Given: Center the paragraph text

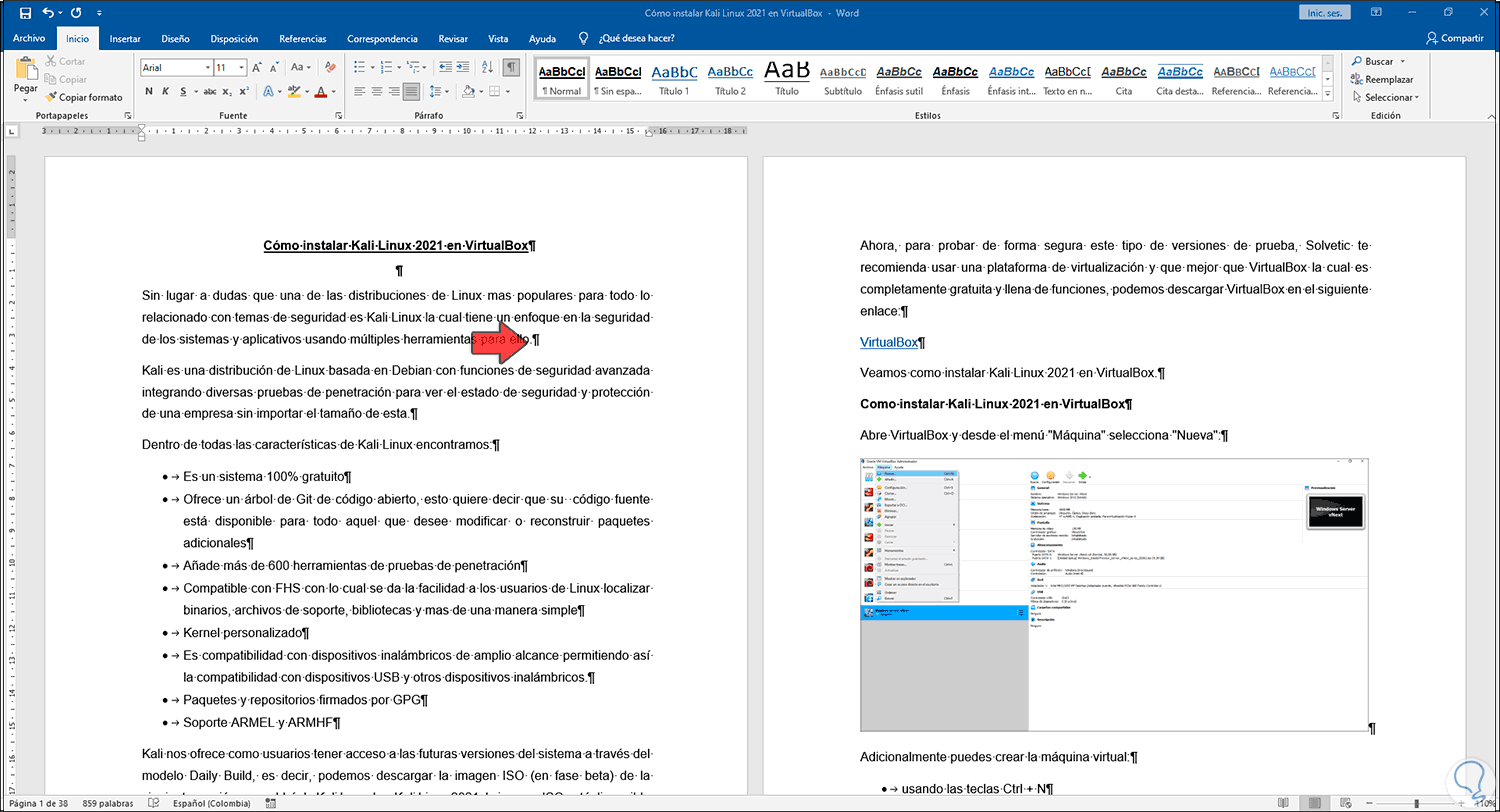Looking at the screenshot, I should 375,91.
